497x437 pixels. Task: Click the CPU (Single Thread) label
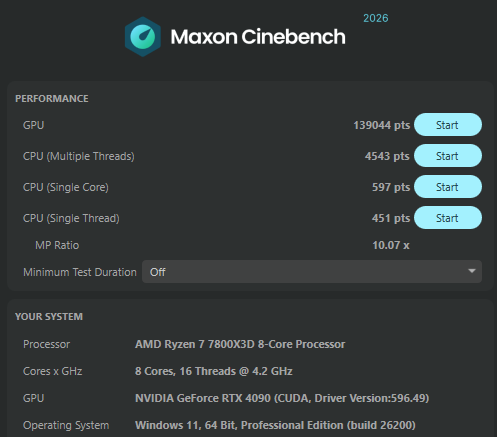point(71,218)
